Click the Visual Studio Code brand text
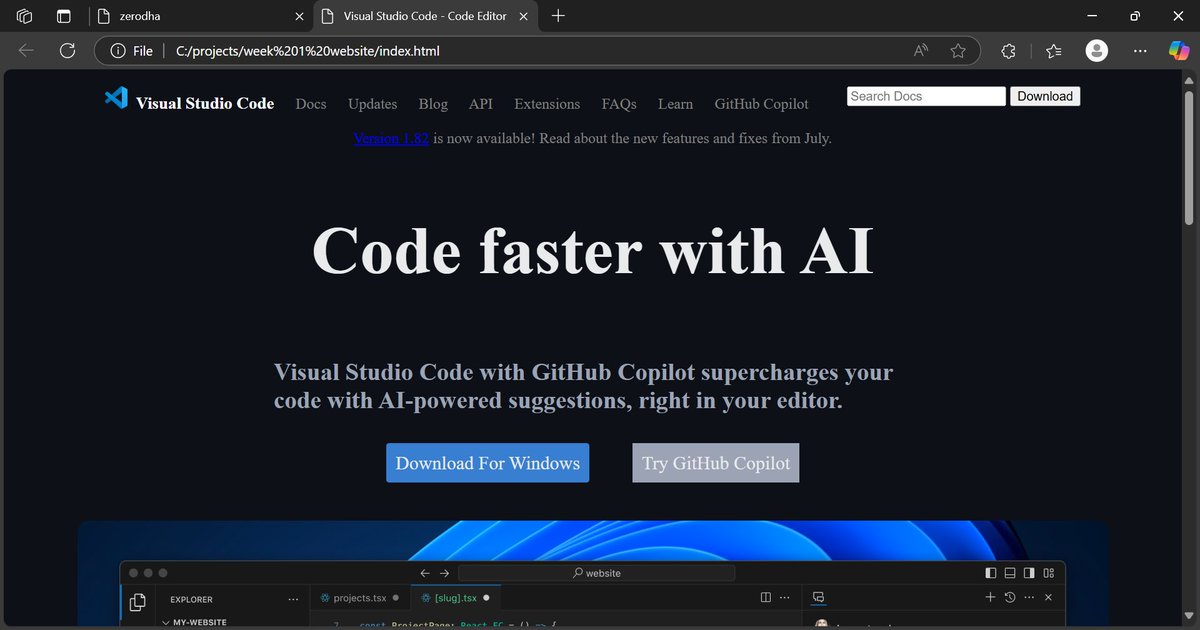This screenshot has width=1200, height=630. click(205, 103)
